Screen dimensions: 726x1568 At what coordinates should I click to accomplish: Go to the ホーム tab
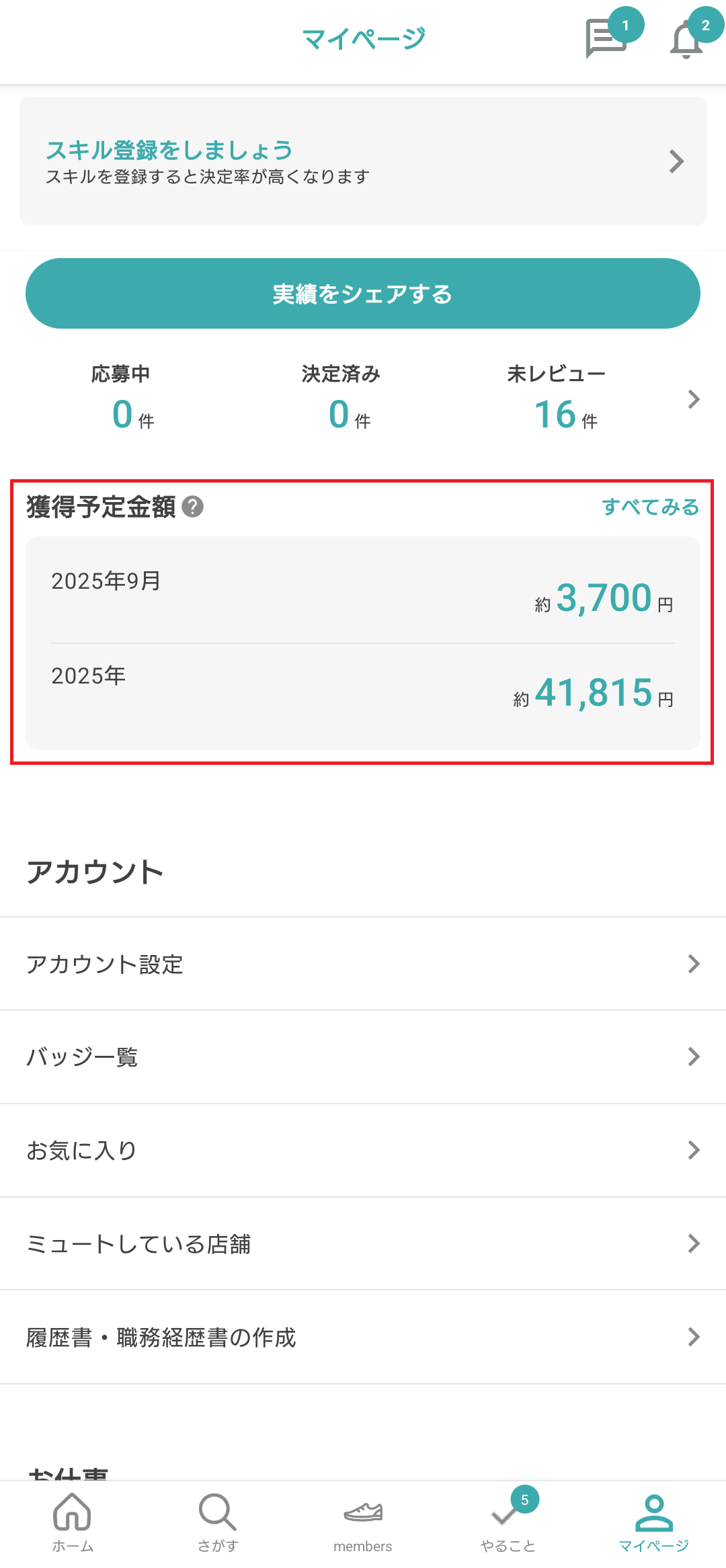(x=73, y=1522)
